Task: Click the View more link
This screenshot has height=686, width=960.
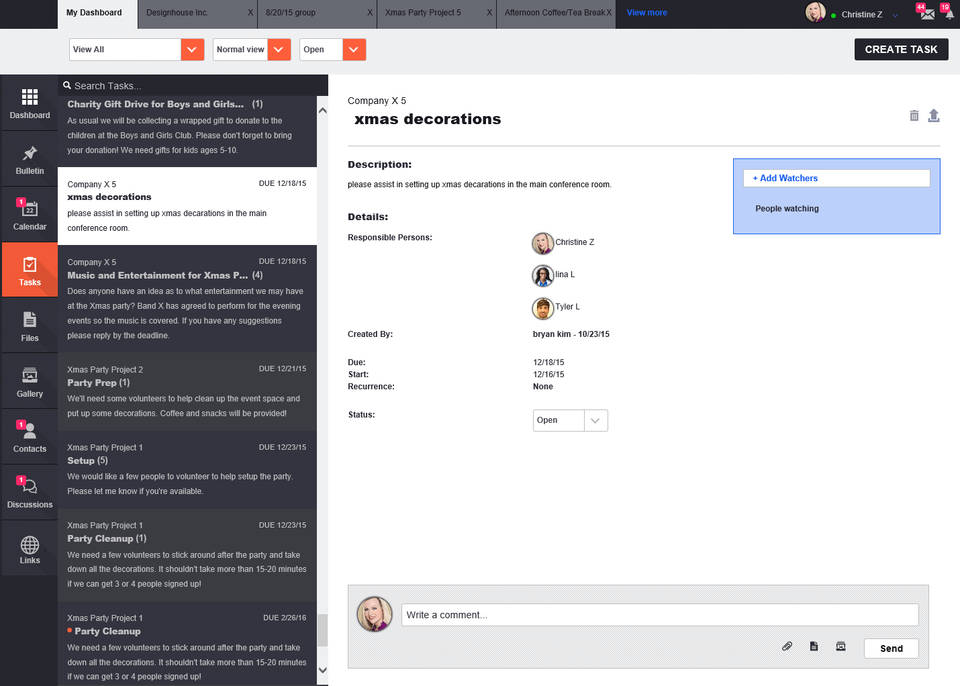Action: pyautogui.click(x=647, y=13)
